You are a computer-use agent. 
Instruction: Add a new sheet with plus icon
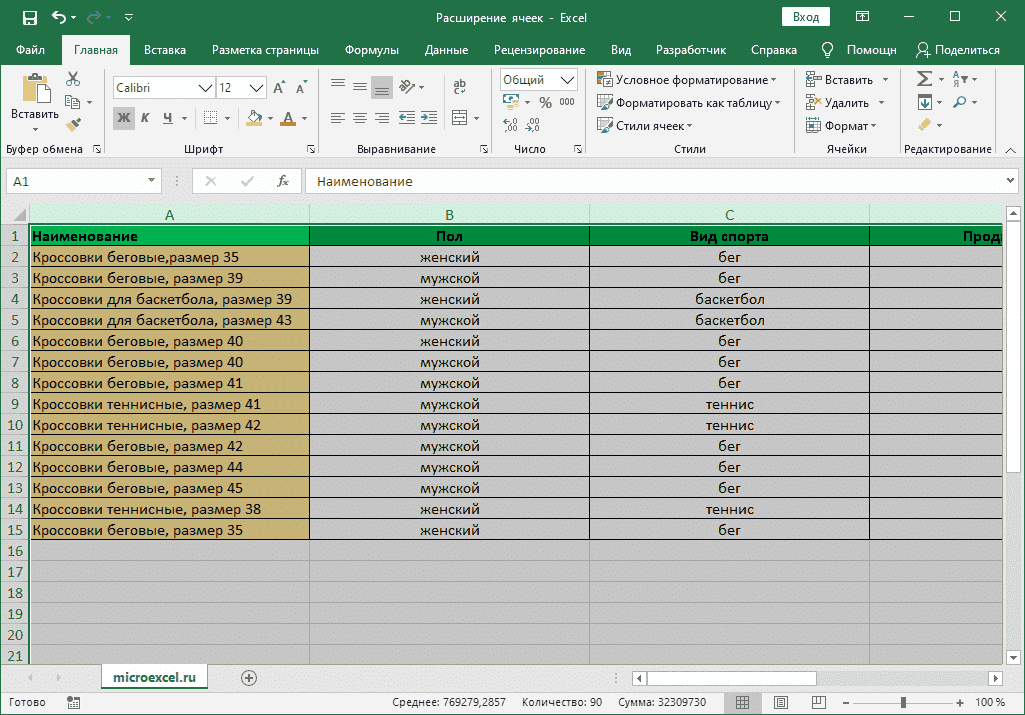(249, 678)
